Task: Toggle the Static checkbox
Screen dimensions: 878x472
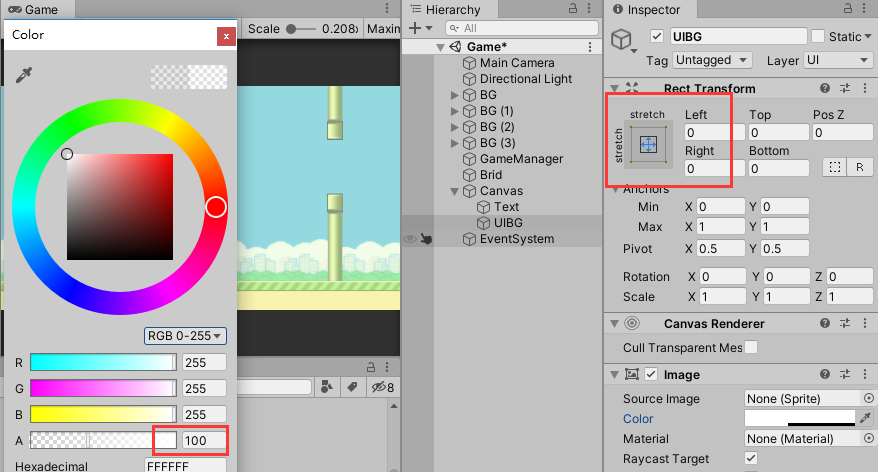Action: coord(818,36)
